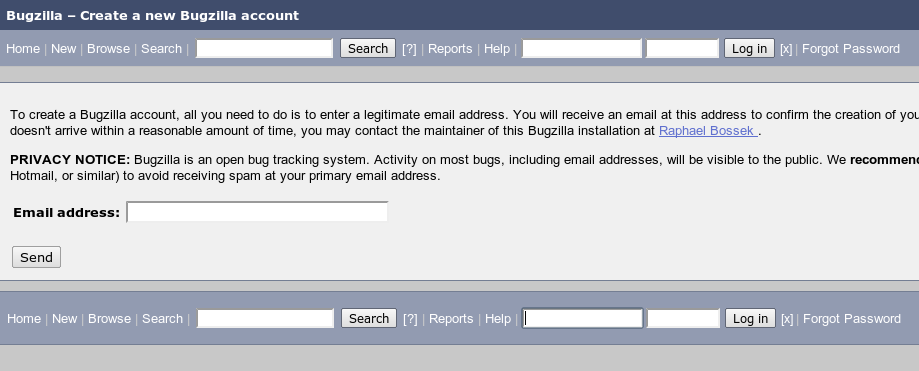The image size is (919, 371).
Task: Focus the Email address input field
Action: (257, 212)
